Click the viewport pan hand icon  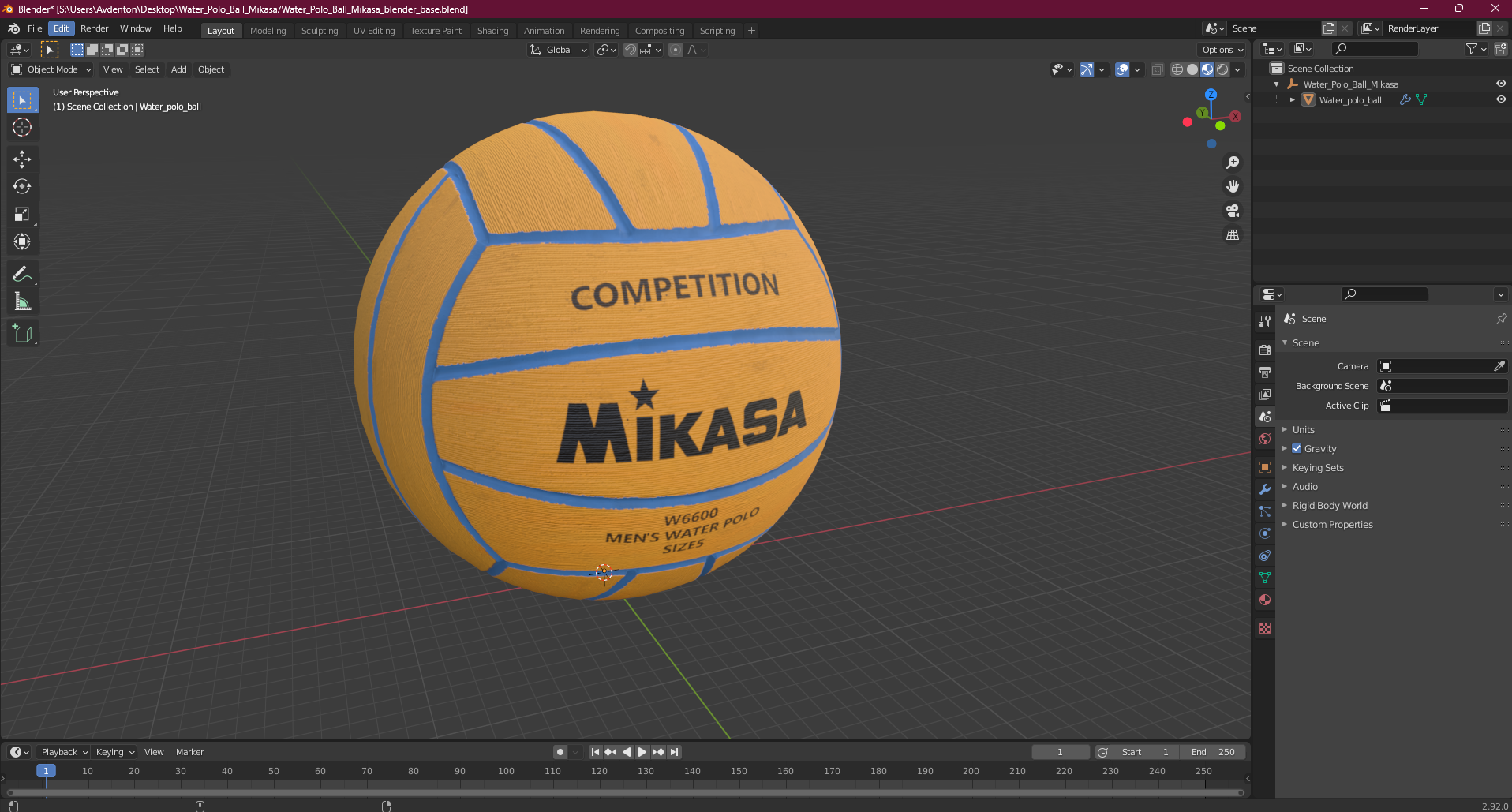click(1233, 187)
